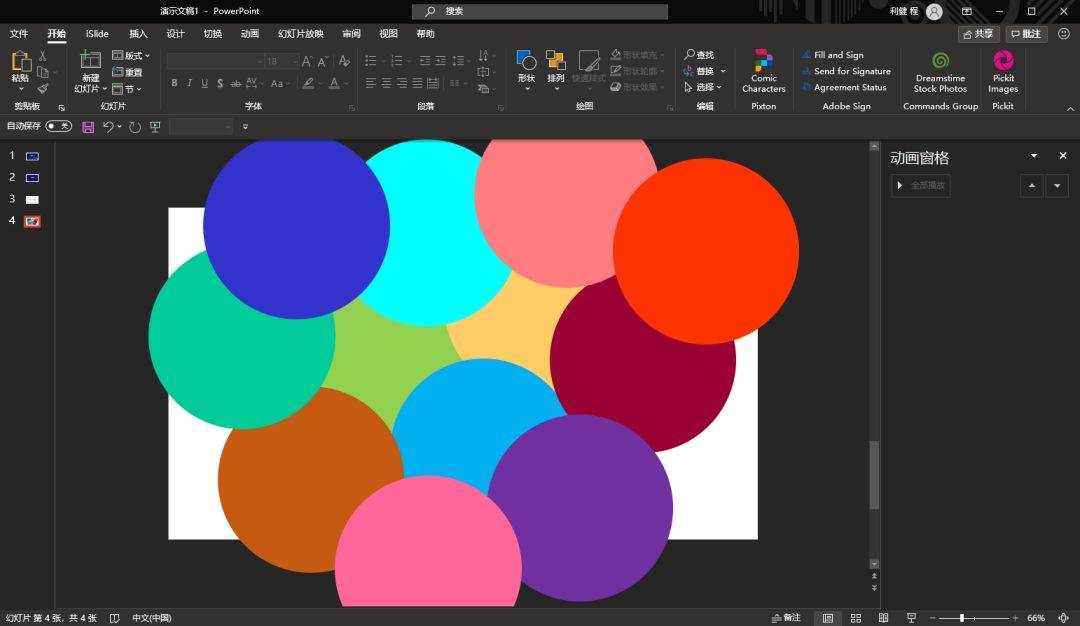Screen dimensions: 1080x626
Task: Switch to Slide Sorter view icon
Action: coord(855,618)
